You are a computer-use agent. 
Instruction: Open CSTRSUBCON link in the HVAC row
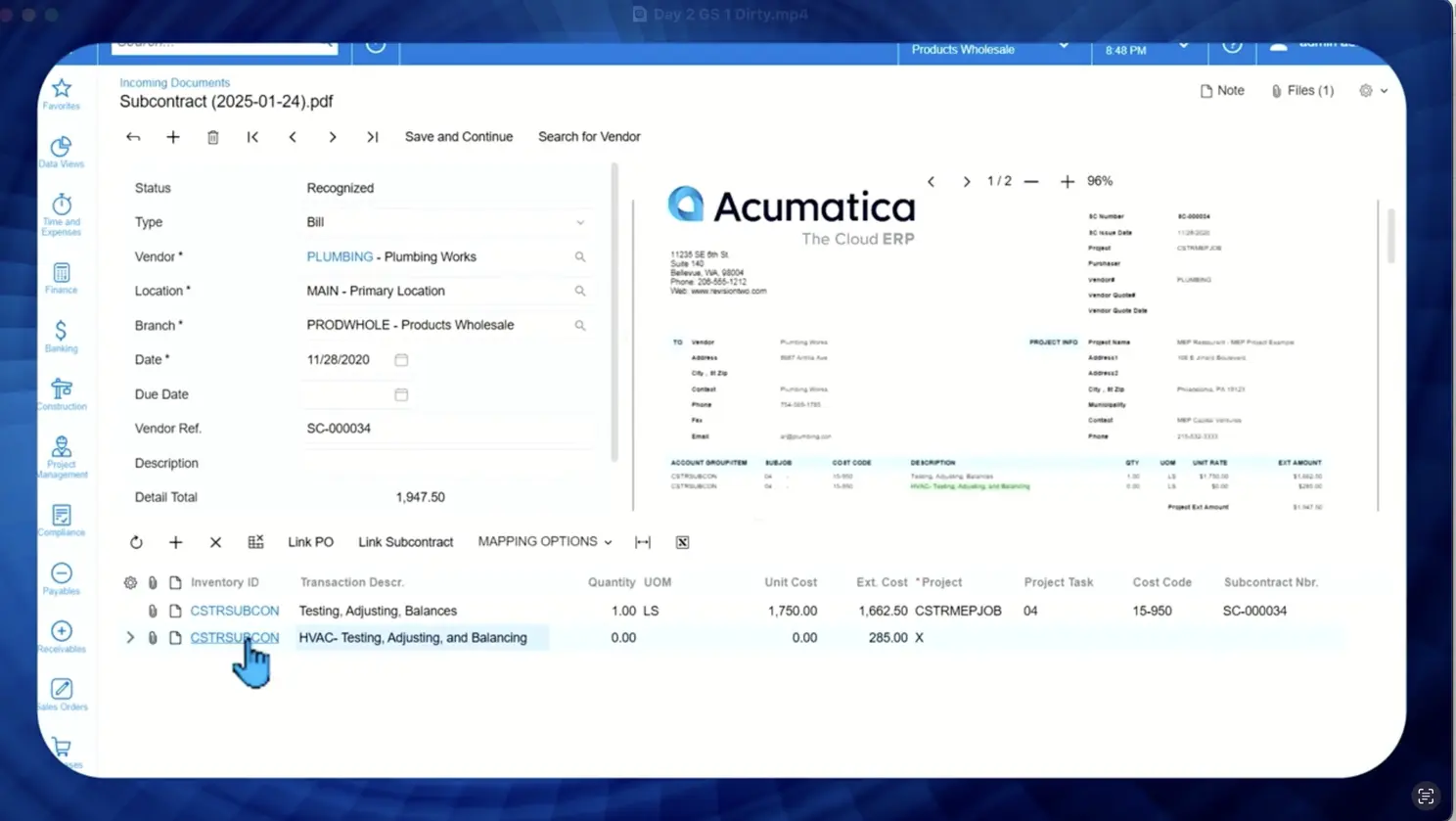(235, 638)
